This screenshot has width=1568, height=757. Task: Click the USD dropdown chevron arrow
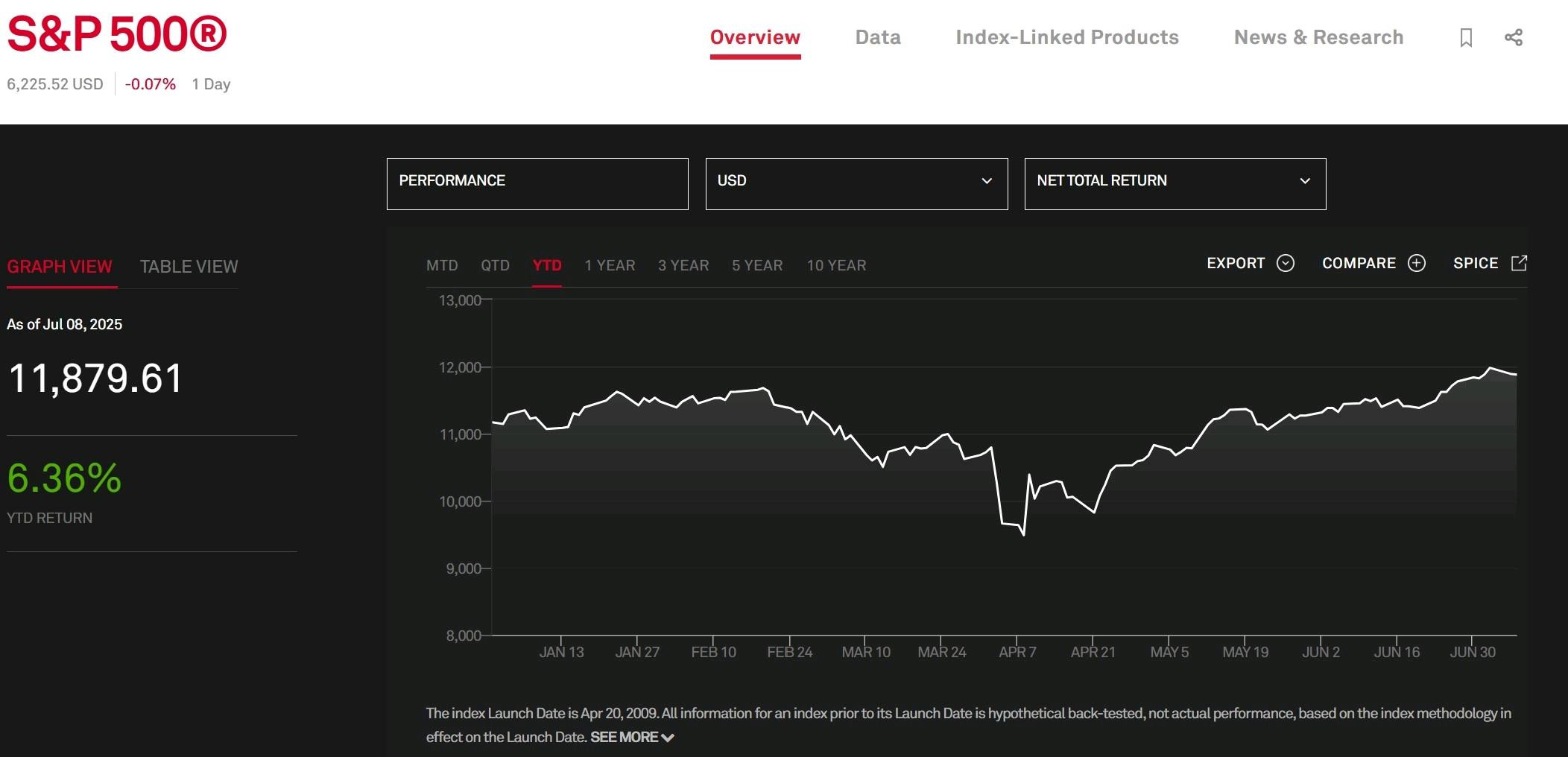point(987,181)
